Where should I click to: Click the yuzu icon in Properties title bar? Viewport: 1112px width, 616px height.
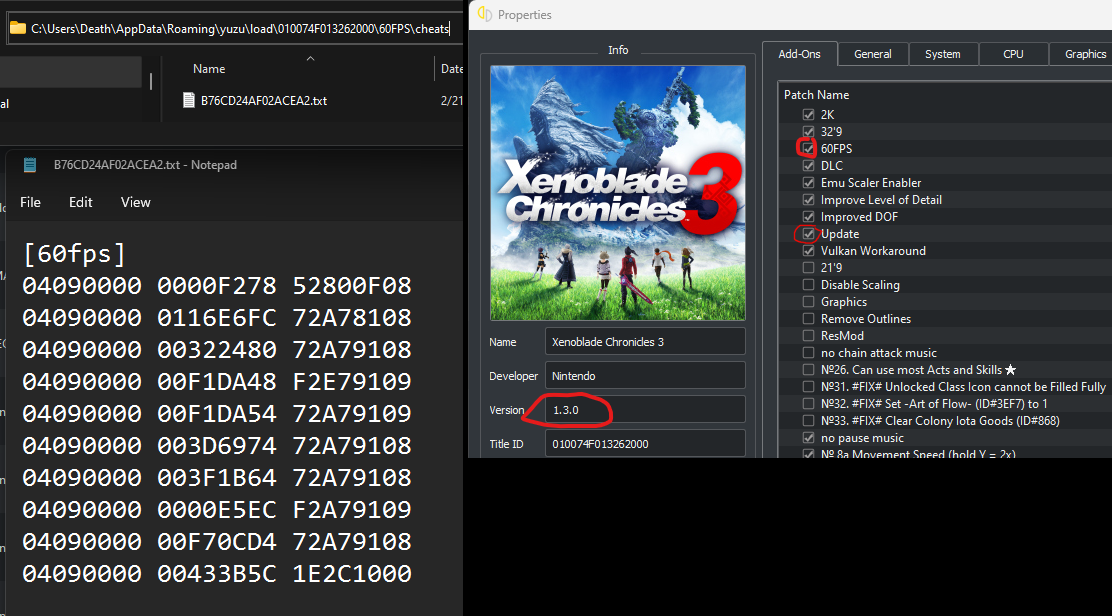[x=485, y=14]
